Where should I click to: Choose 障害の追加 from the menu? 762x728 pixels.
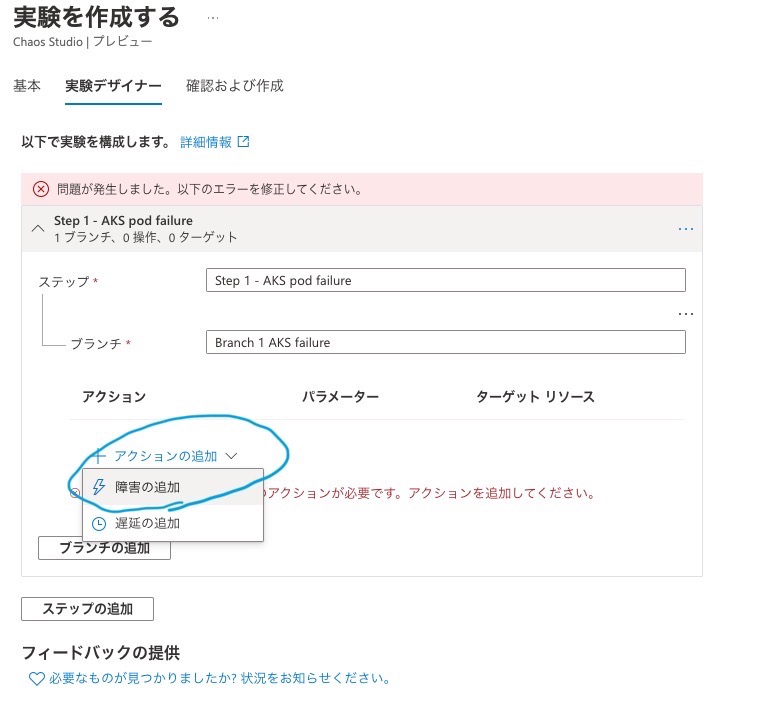[173, 487]
